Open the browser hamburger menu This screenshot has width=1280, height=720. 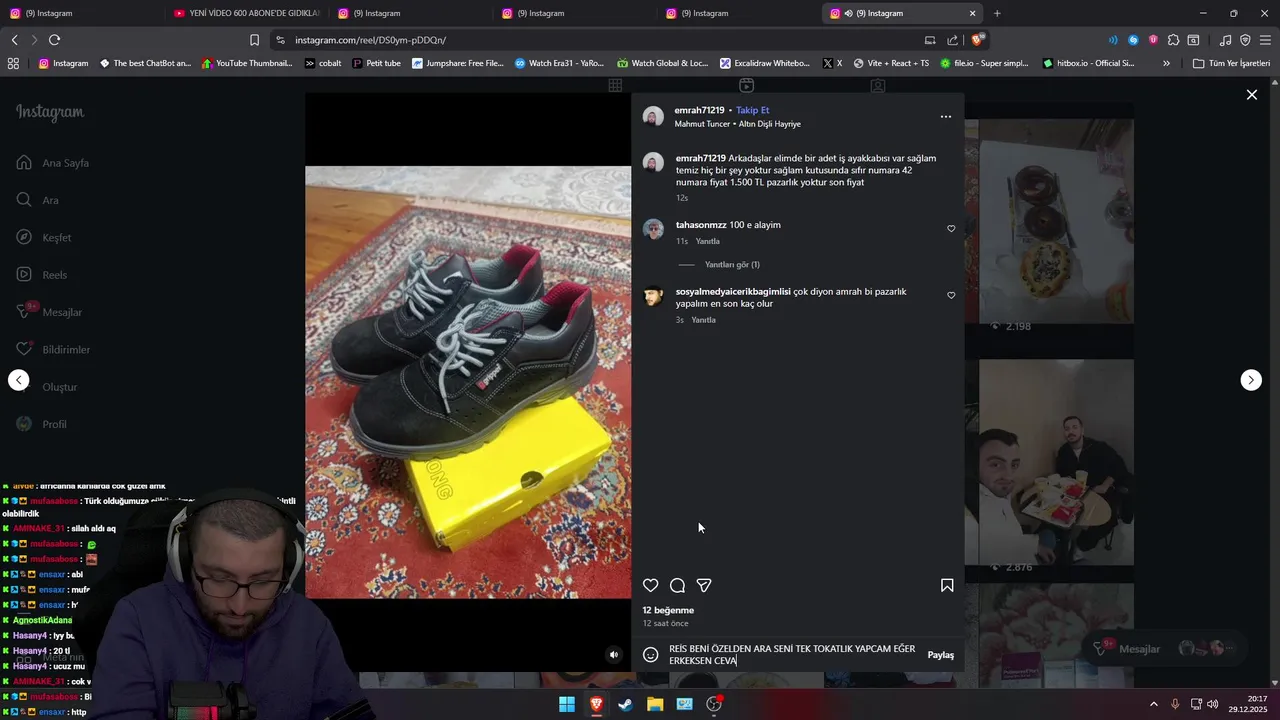coord(1265,40)
